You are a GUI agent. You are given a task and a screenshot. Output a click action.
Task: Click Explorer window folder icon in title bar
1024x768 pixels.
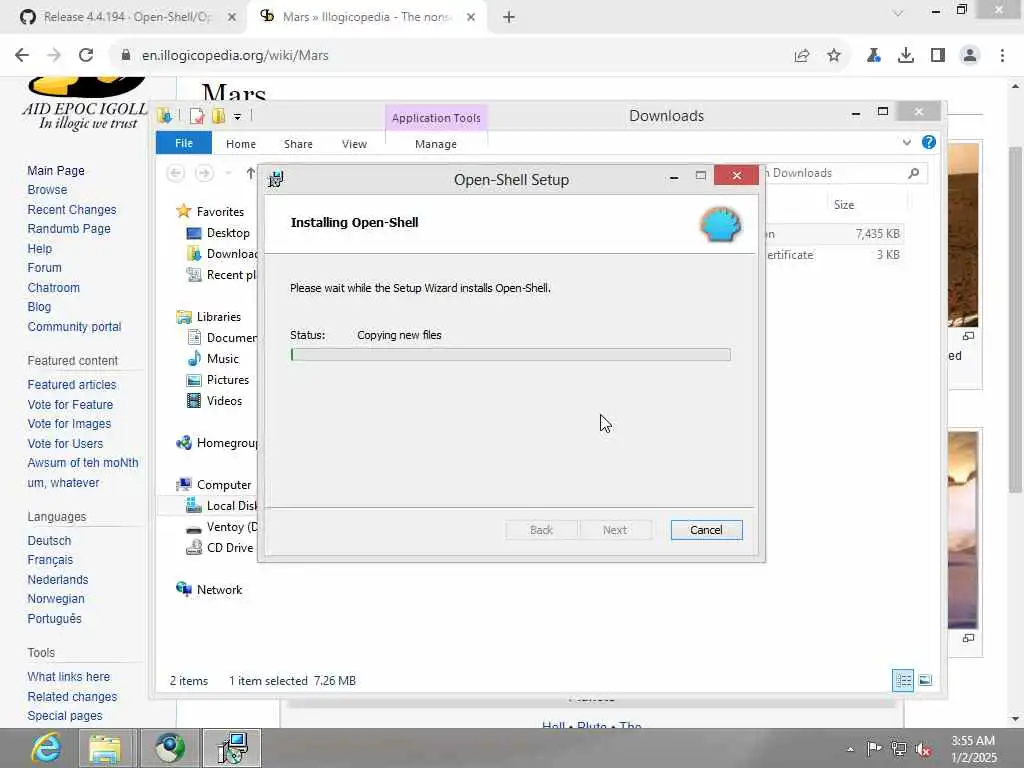pyautogui.click(x=165, y=116)
